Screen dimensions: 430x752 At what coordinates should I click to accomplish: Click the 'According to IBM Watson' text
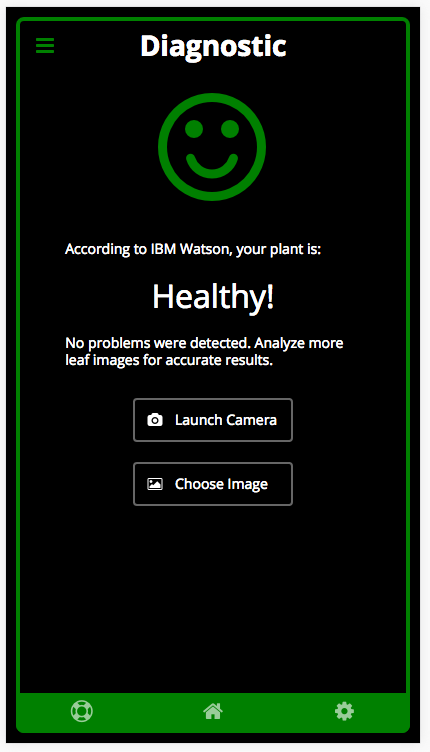[193, 249]
